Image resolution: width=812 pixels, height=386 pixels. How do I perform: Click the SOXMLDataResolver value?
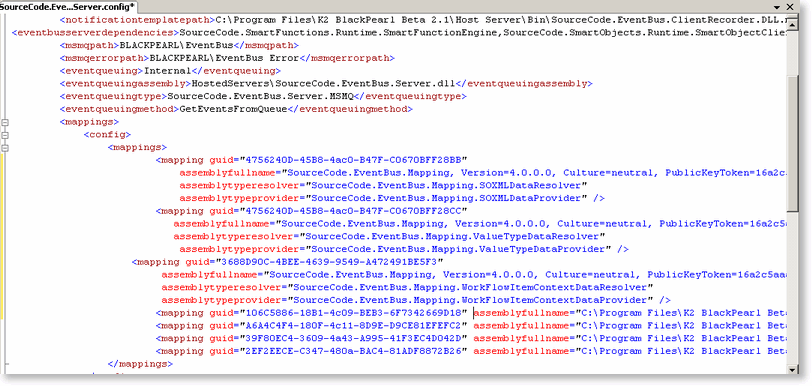[x=446, y=185]
